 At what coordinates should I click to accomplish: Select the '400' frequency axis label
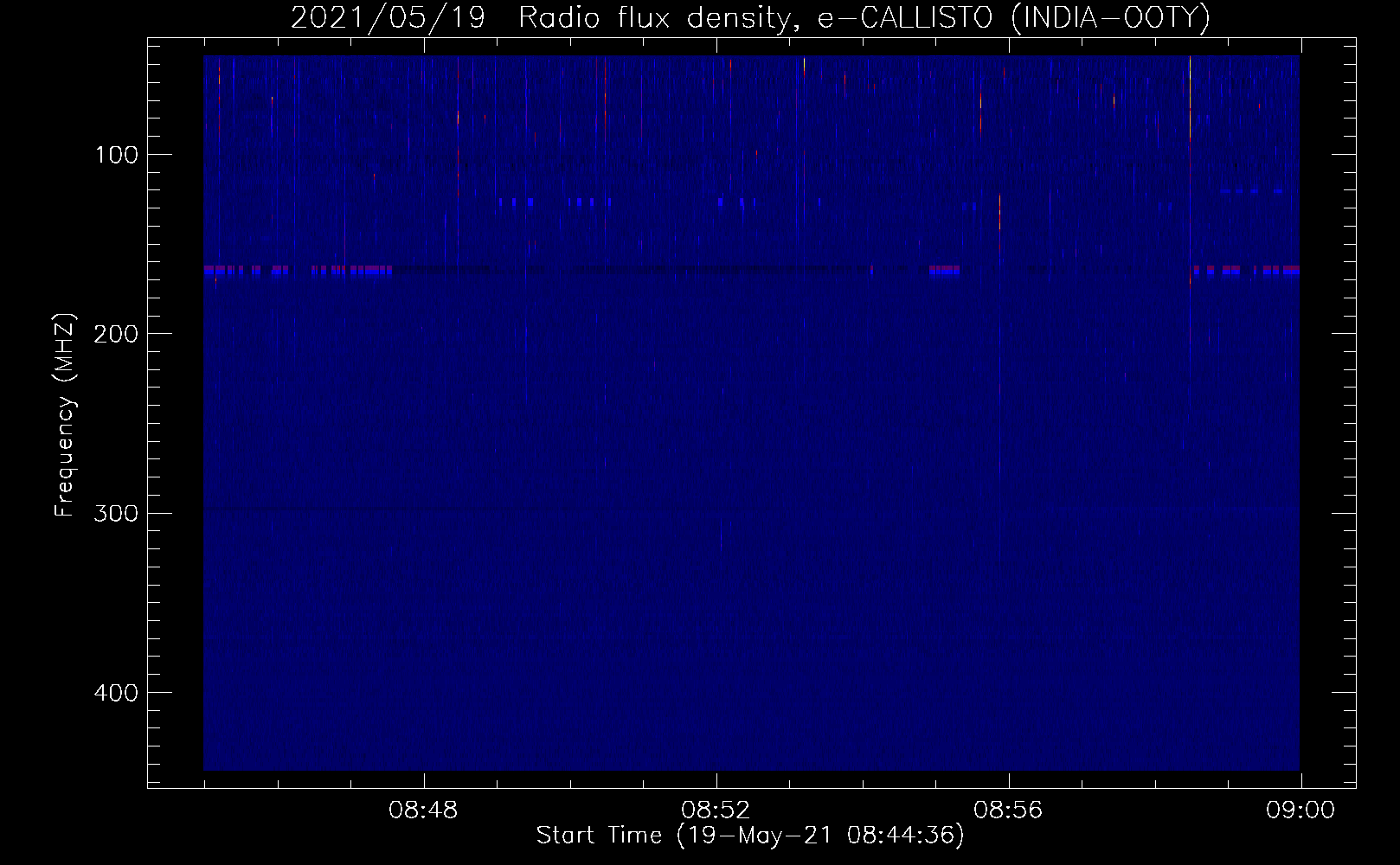(x=116, y=693)
